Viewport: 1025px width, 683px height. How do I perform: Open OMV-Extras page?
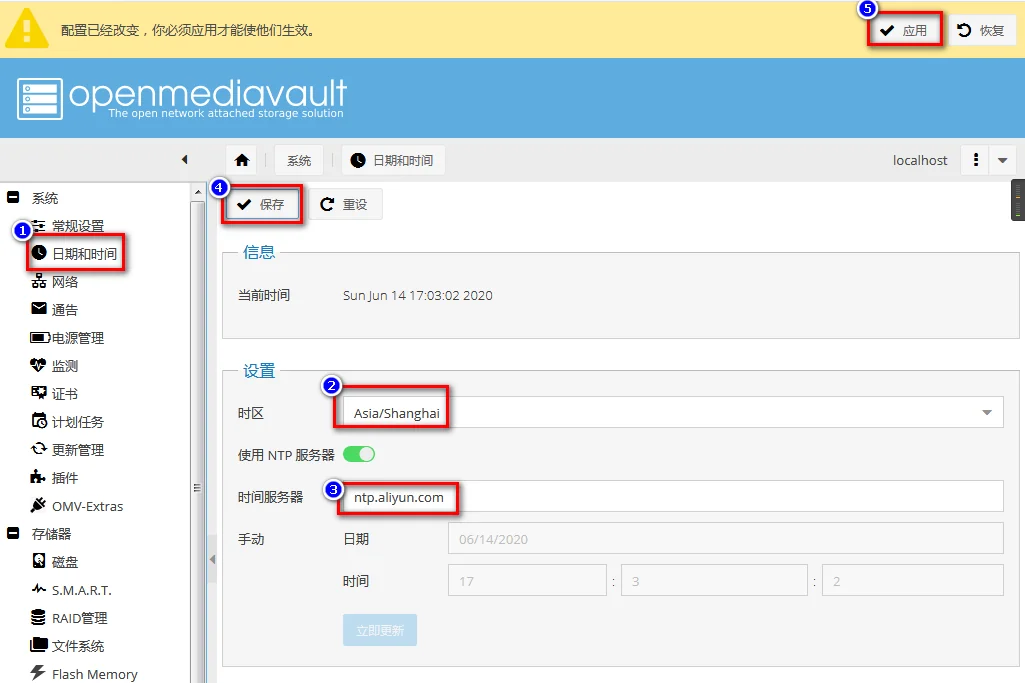tap(77, 506)
